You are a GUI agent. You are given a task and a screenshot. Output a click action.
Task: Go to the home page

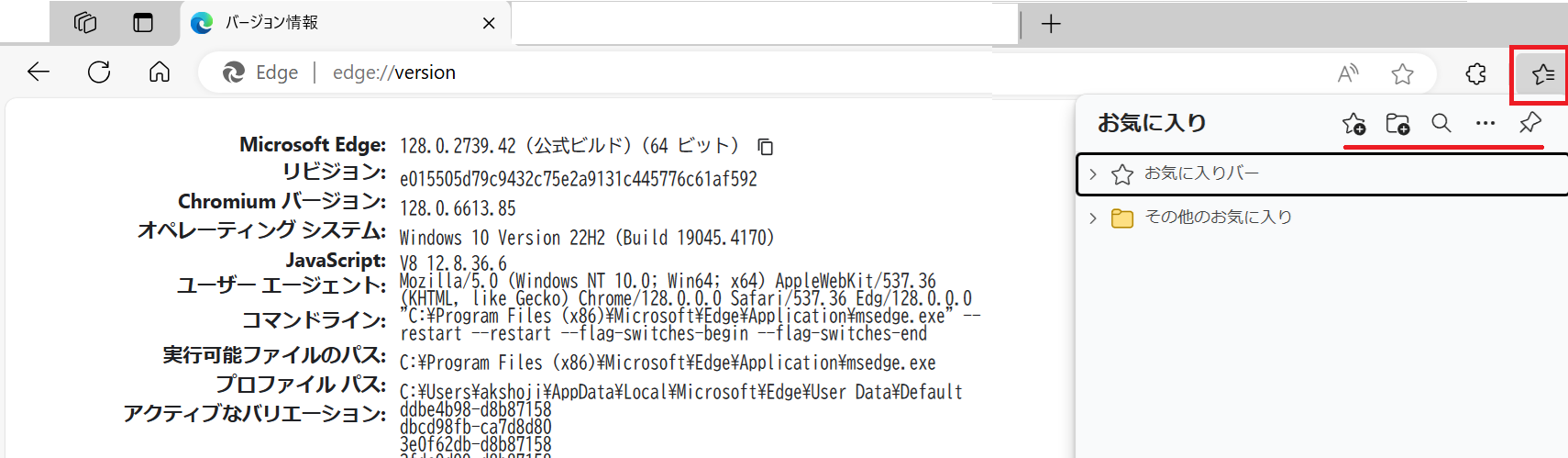click(160, 73)
